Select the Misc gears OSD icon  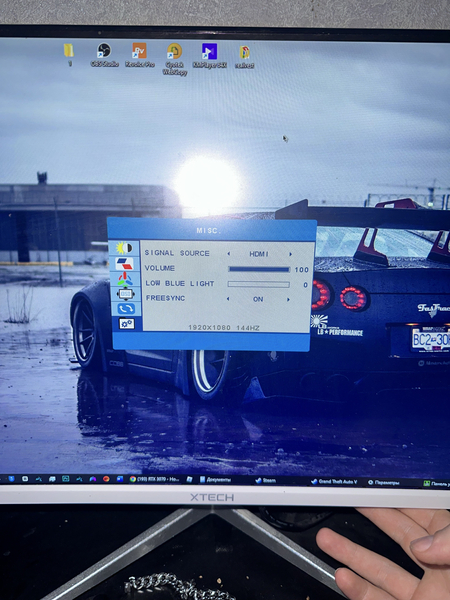(126, 324)
